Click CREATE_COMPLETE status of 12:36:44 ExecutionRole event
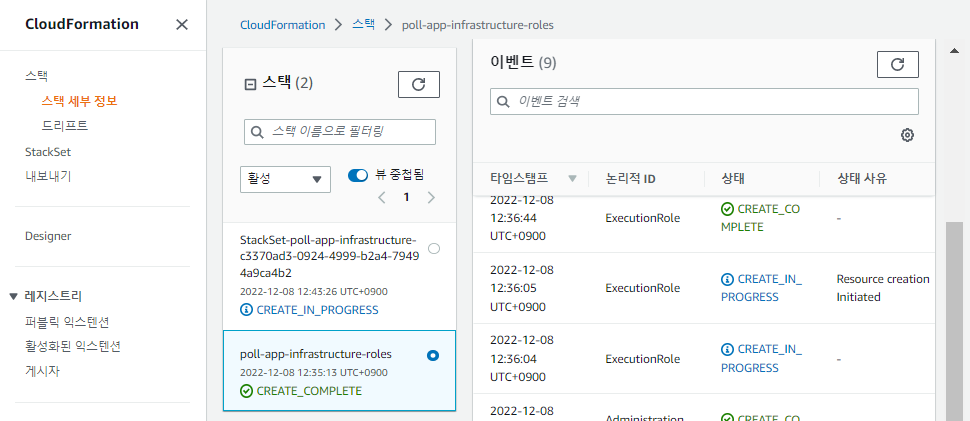 coord(760,218)
